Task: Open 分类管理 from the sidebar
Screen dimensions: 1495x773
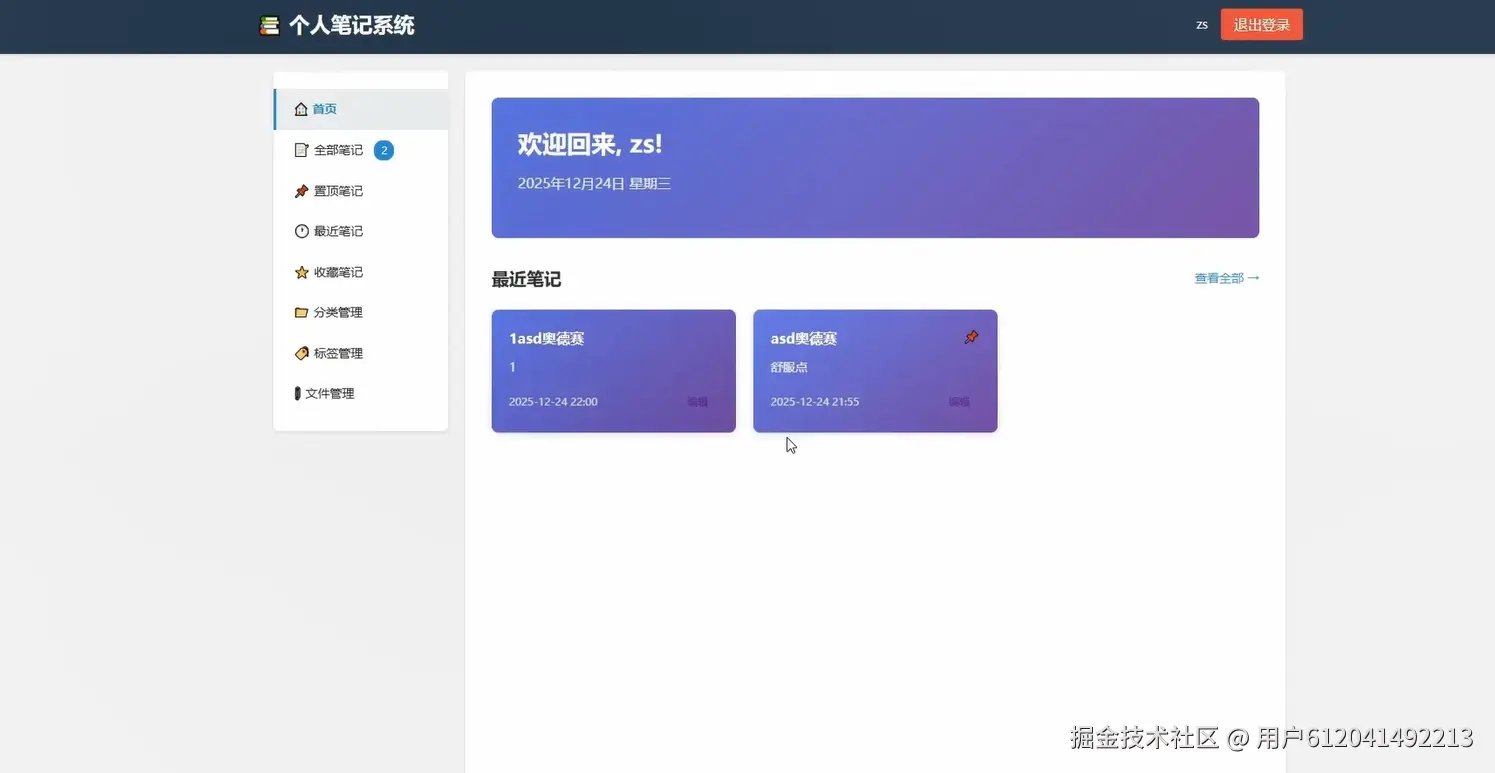Action: (337, 312)
